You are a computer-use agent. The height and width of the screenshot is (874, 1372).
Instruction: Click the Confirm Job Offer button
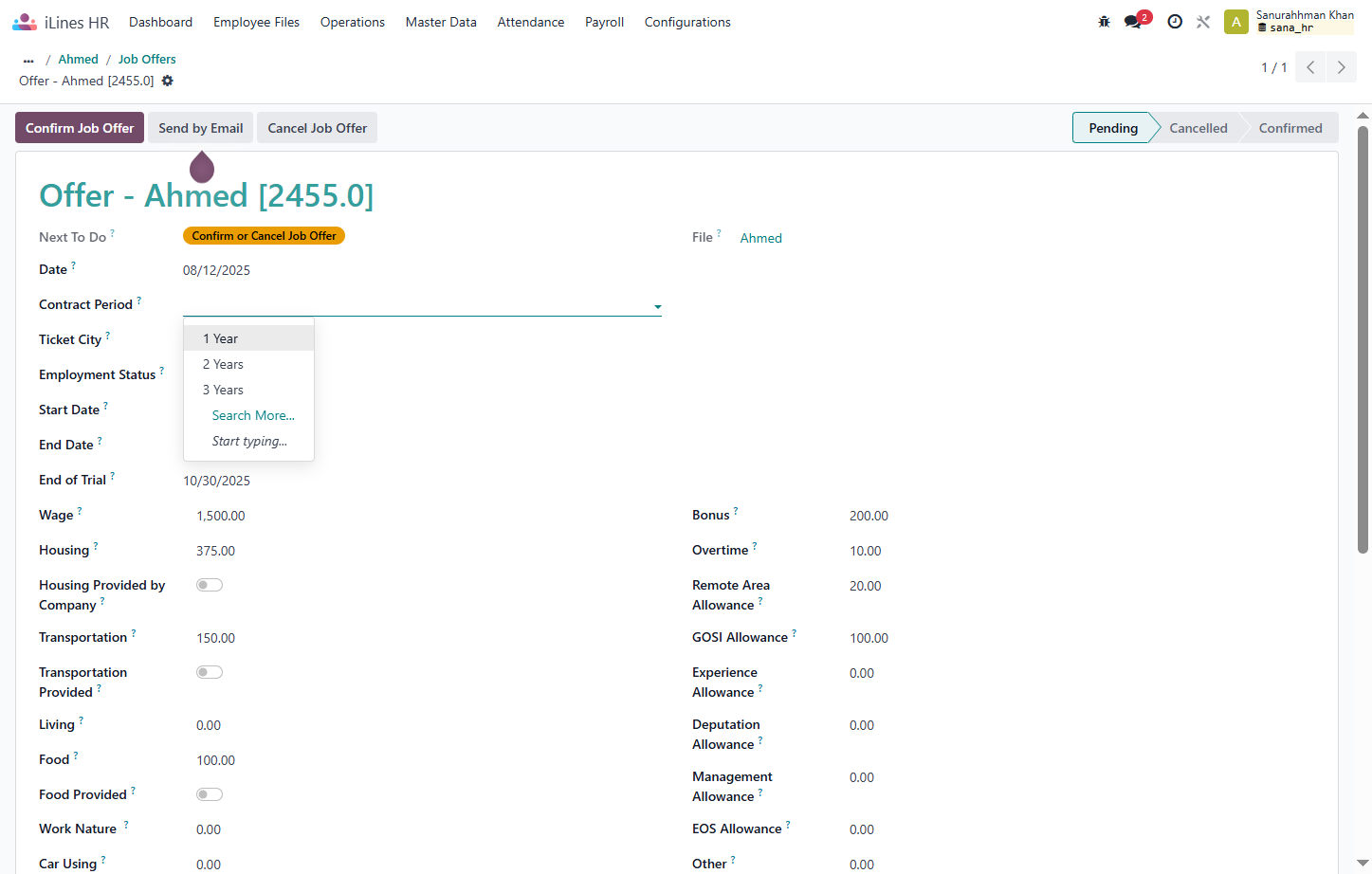coord(80,128)
